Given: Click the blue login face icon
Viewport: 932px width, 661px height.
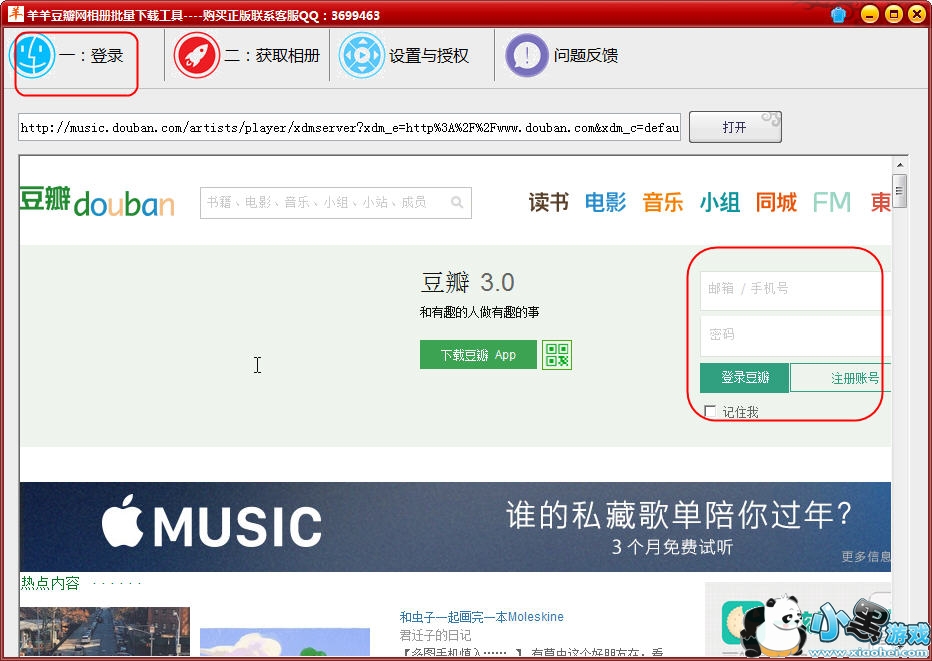Looking at the screenshot, I should (33, 56).
